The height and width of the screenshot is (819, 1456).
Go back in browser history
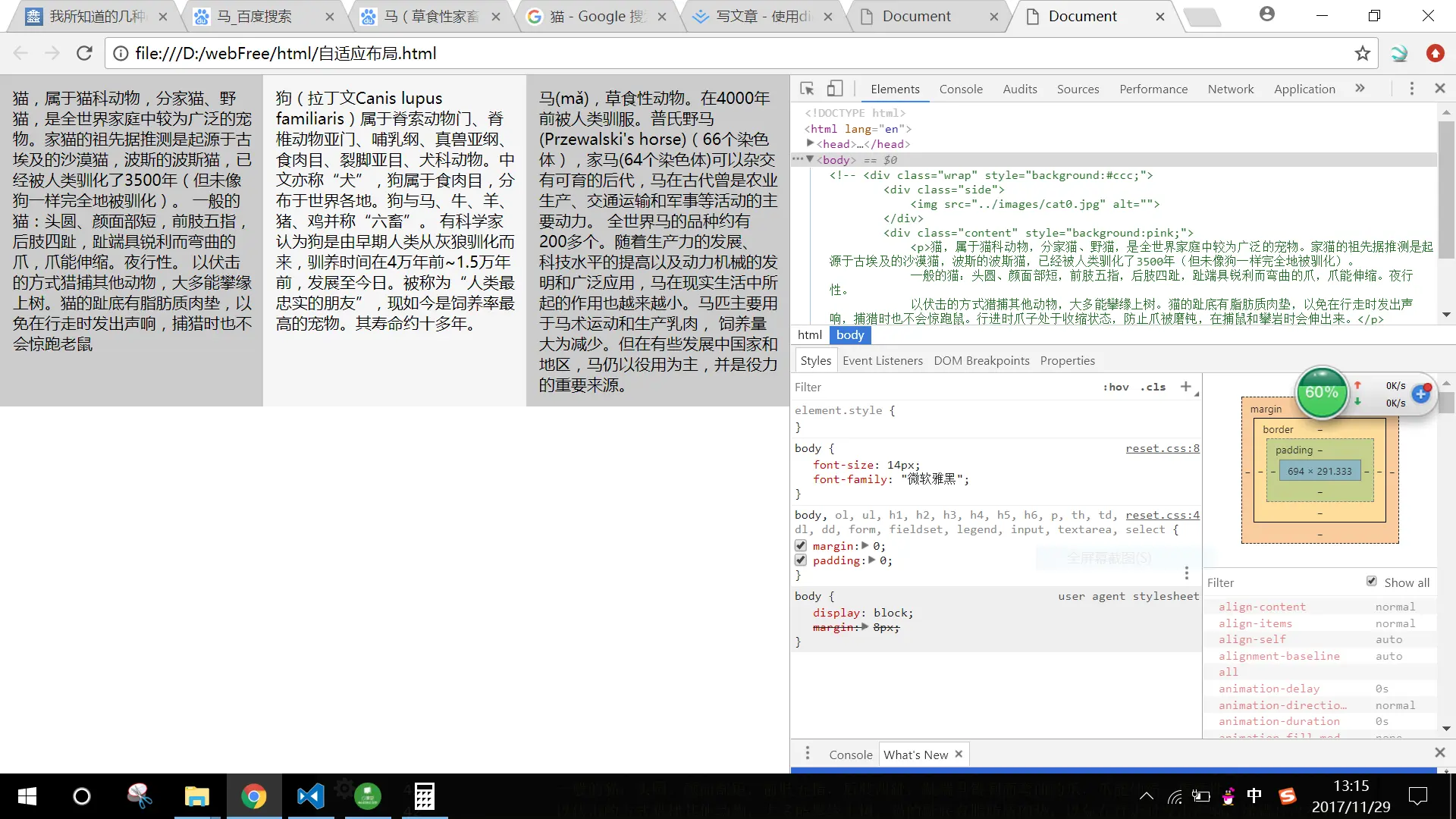(x=20, y=53)
